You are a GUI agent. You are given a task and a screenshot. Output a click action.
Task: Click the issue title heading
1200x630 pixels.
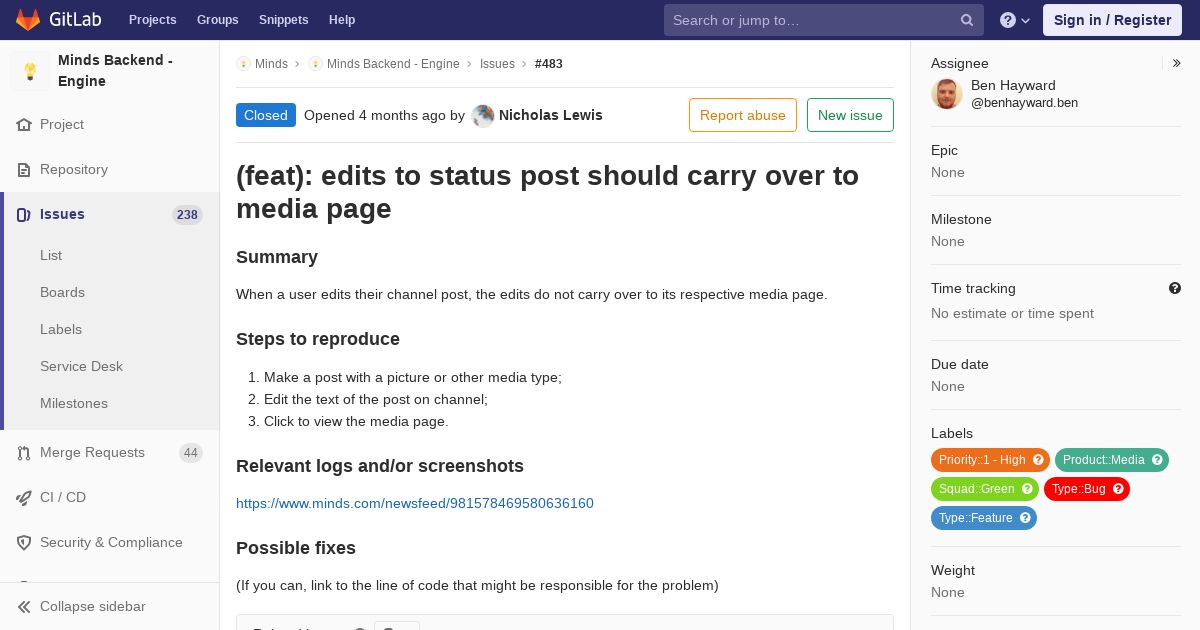point(547,192)
